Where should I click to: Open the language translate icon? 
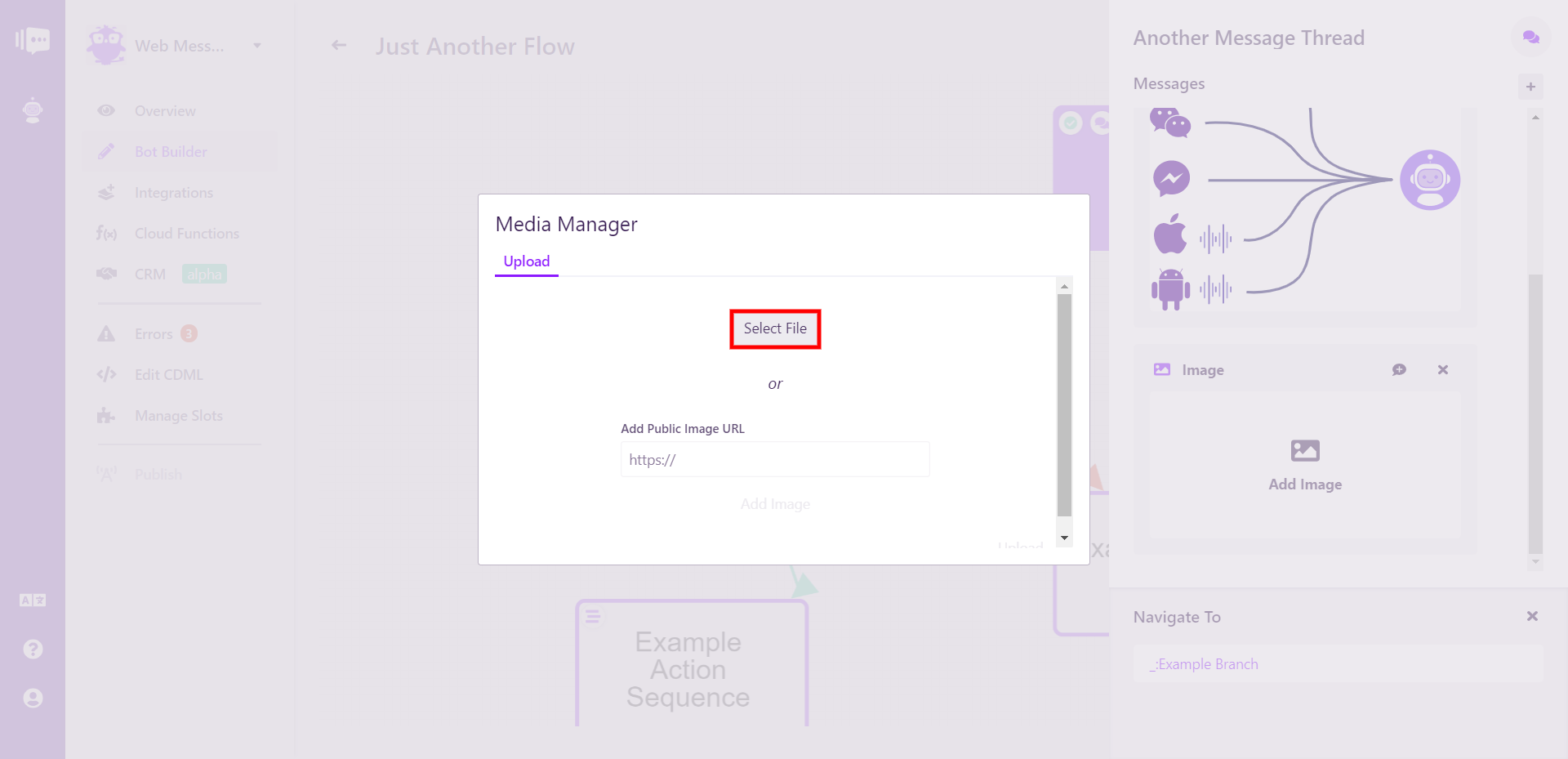33,601
